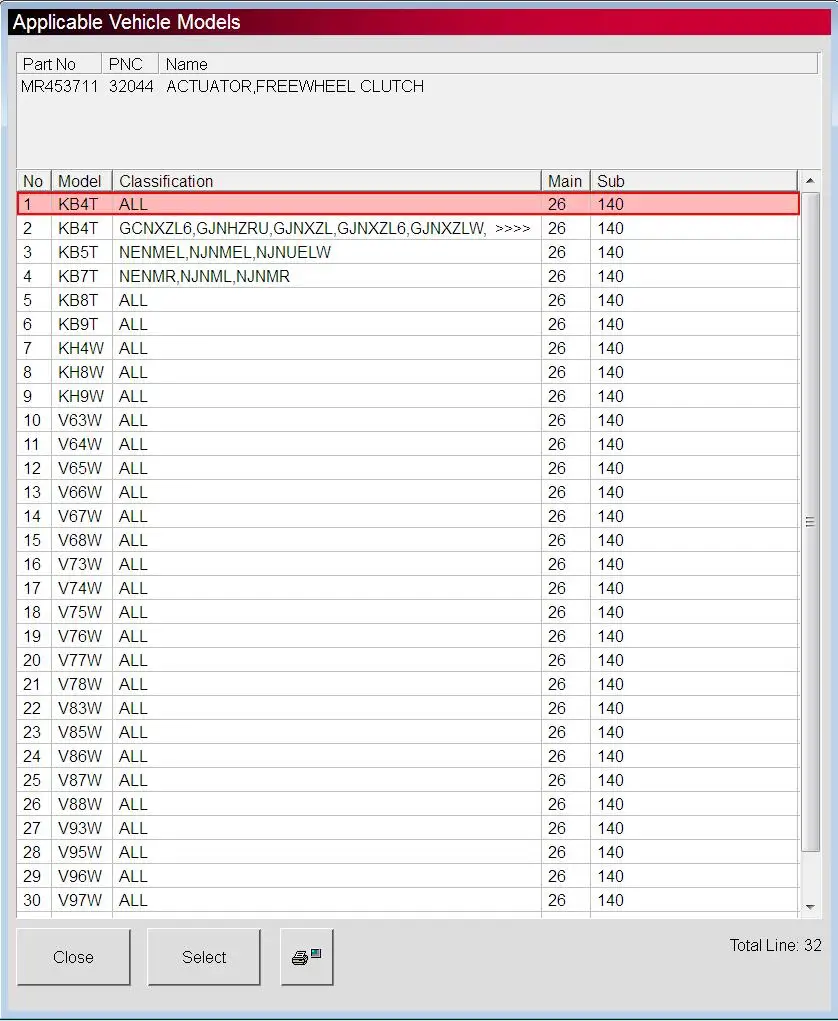Click the Name header in part info
838x1021 pixels.
point(488,64)
